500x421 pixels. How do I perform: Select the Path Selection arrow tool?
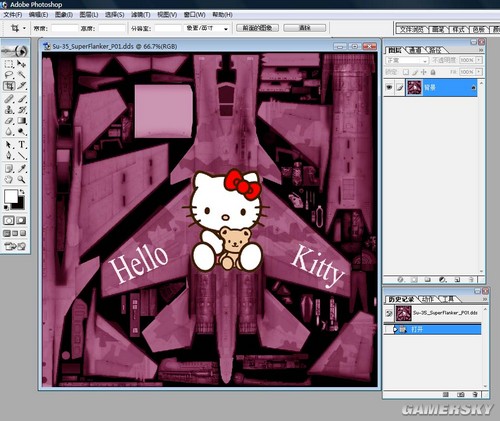9,145
